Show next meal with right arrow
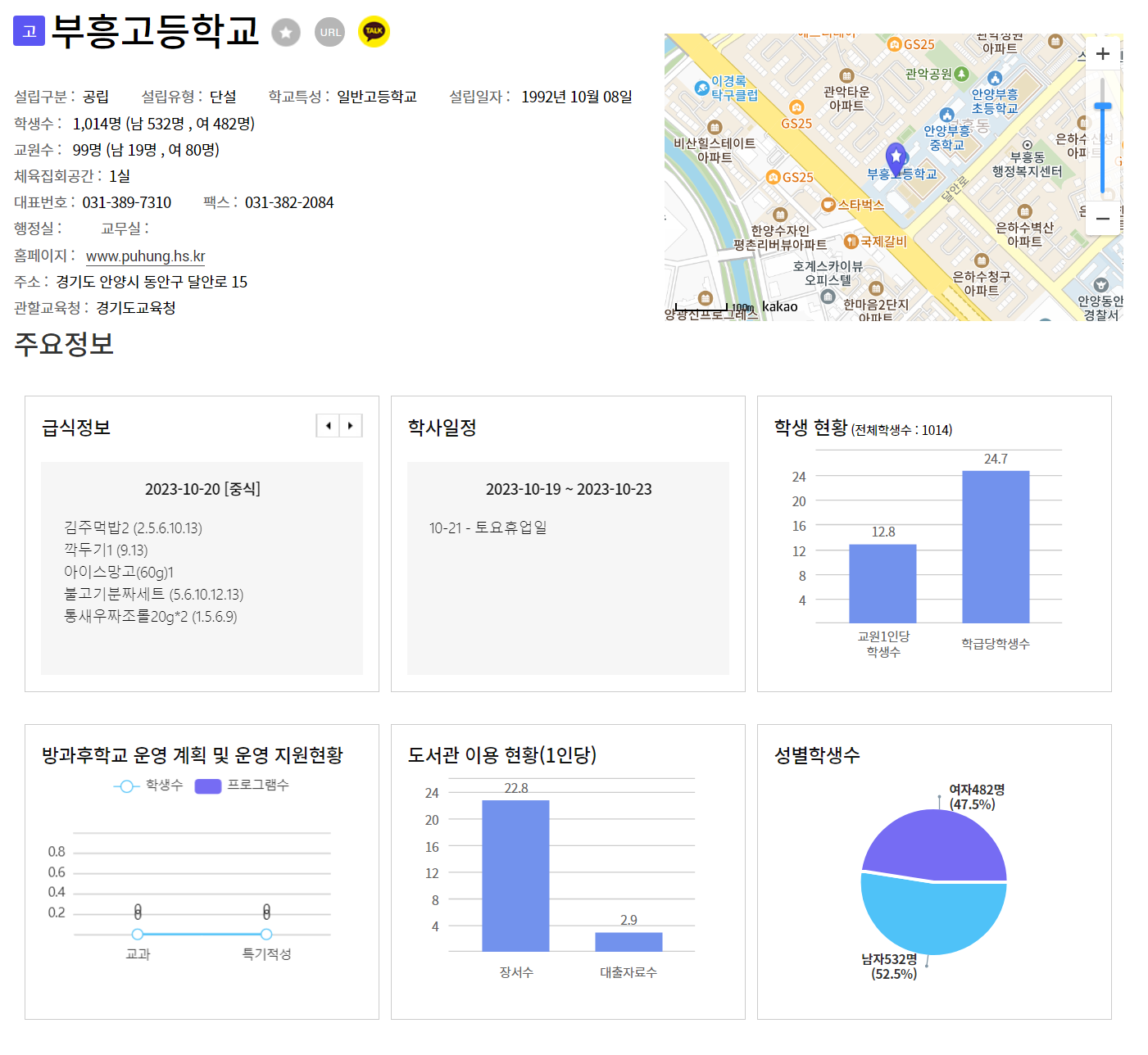 (x=351, y=425)
